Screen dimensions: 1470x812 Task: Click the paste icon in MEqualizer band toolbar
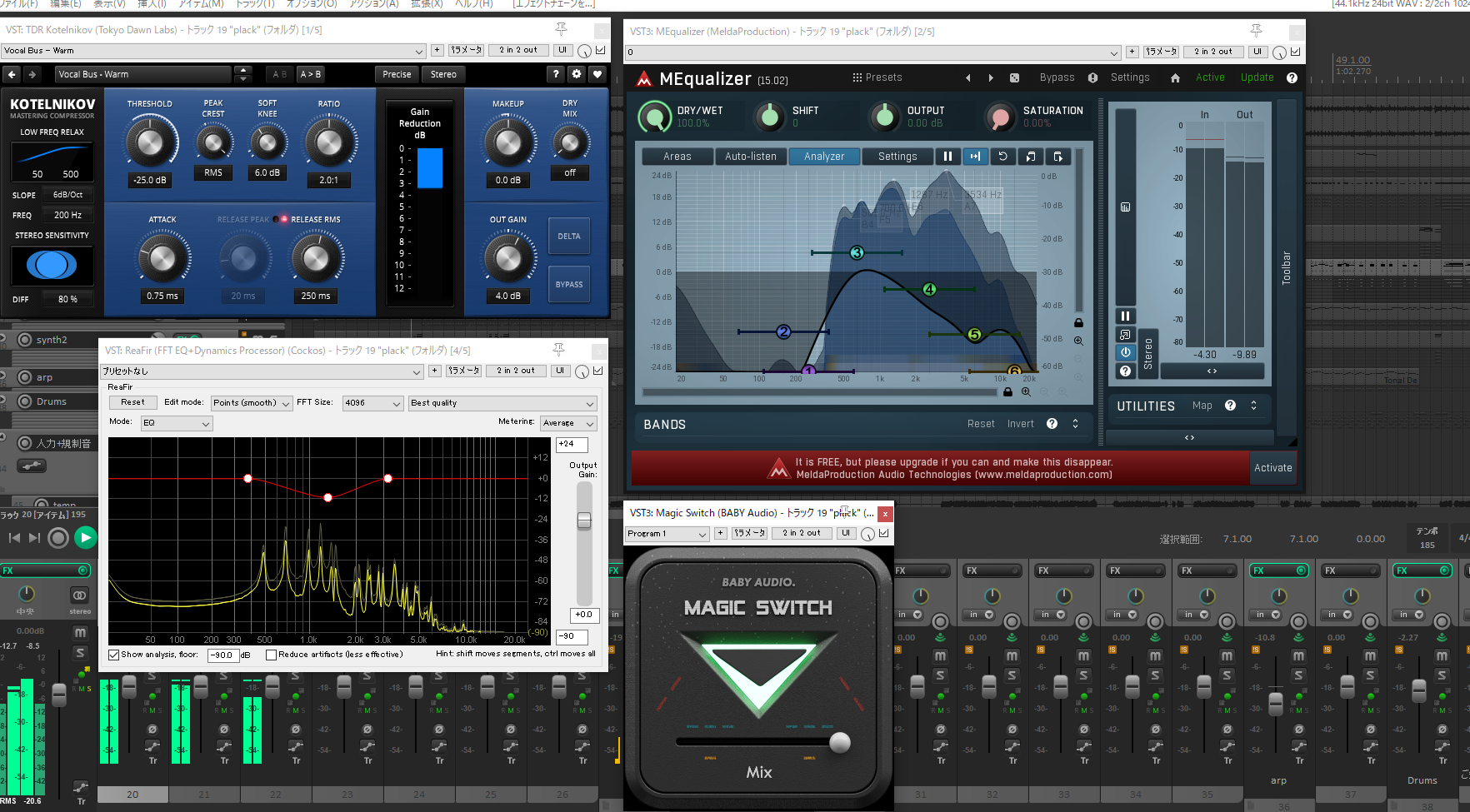[x=1057, y=156]
